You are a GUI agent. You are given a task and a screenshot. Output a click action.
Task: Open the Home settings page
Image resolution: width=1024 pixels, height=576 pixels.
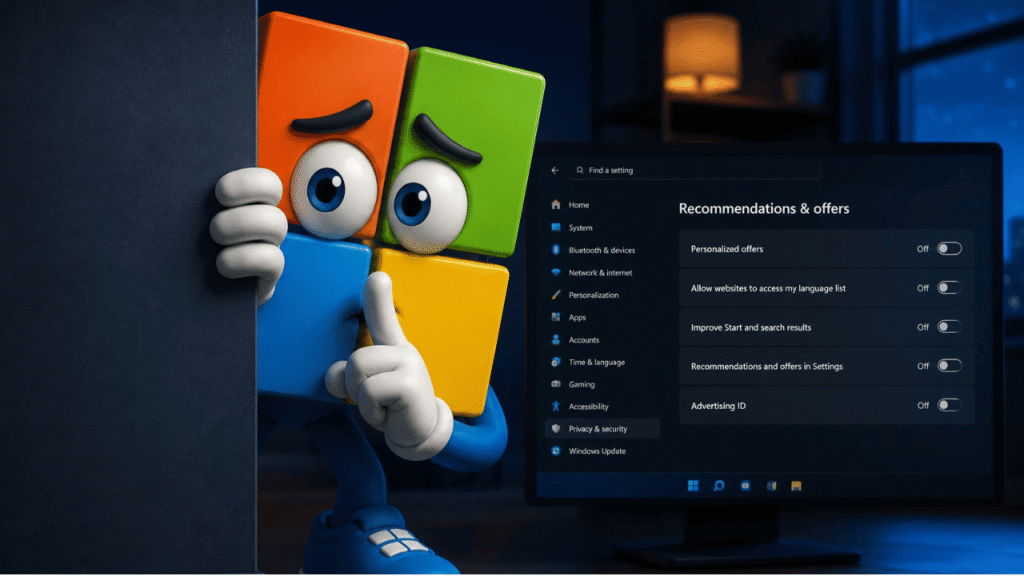pyautogui.click(x=579, y=205)
